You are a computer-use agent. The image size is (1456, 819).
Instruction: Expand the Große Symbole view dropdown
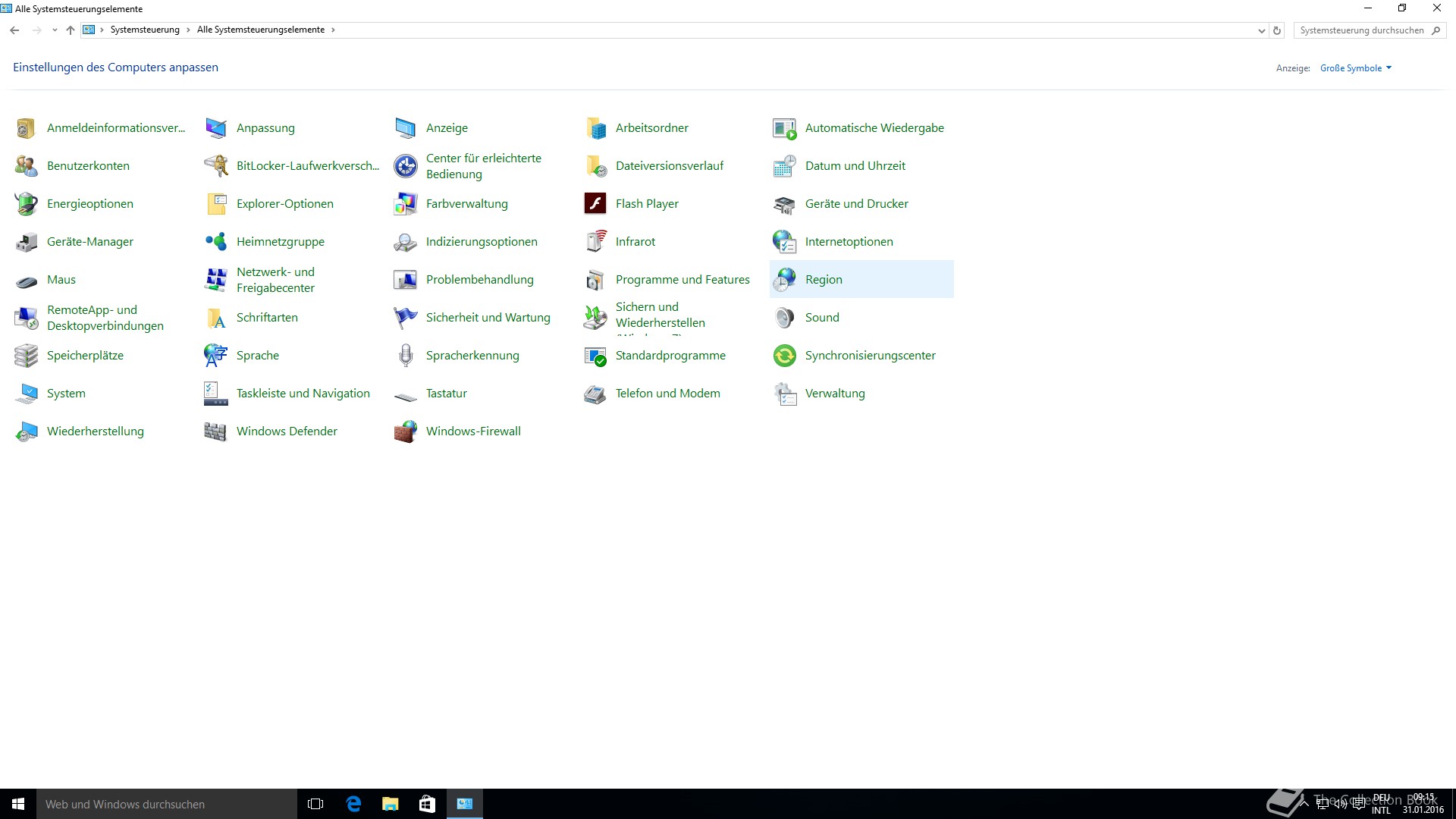(x=1356, y=68)
